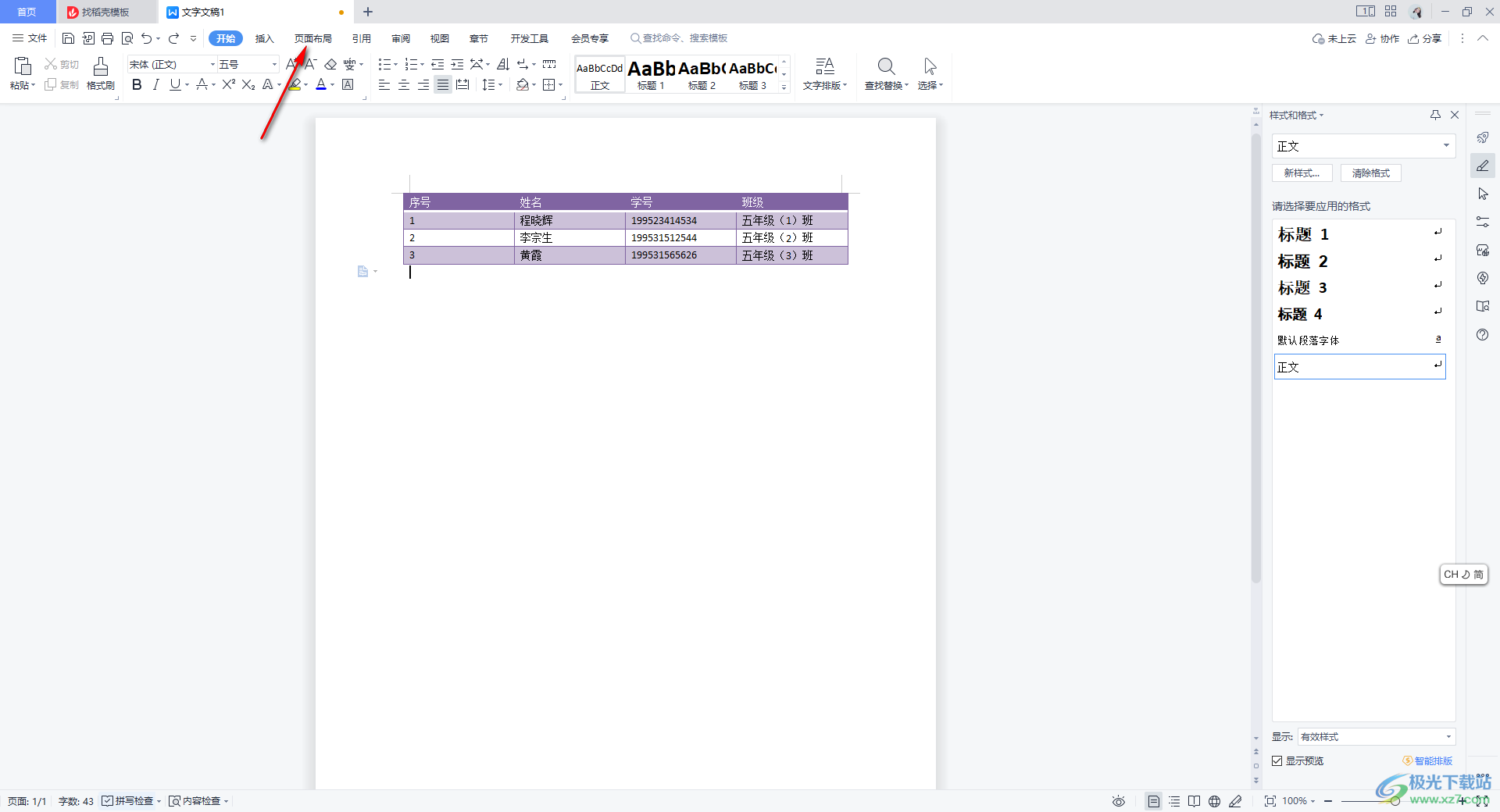Click the Copy button

62,84
